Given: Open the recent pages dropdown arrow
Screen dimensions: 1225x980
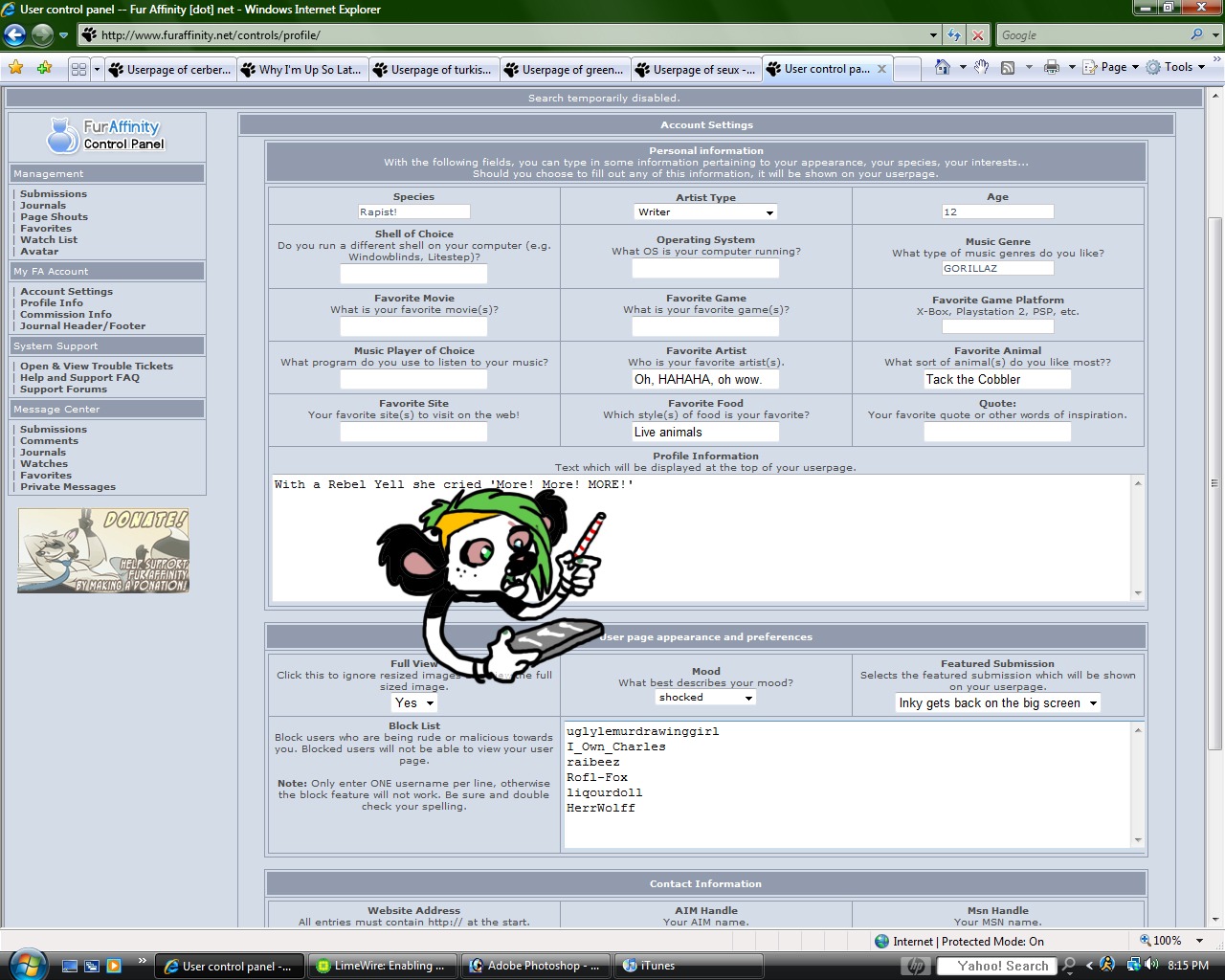Looking at the screenshot, I should click(x=63, y=35).
